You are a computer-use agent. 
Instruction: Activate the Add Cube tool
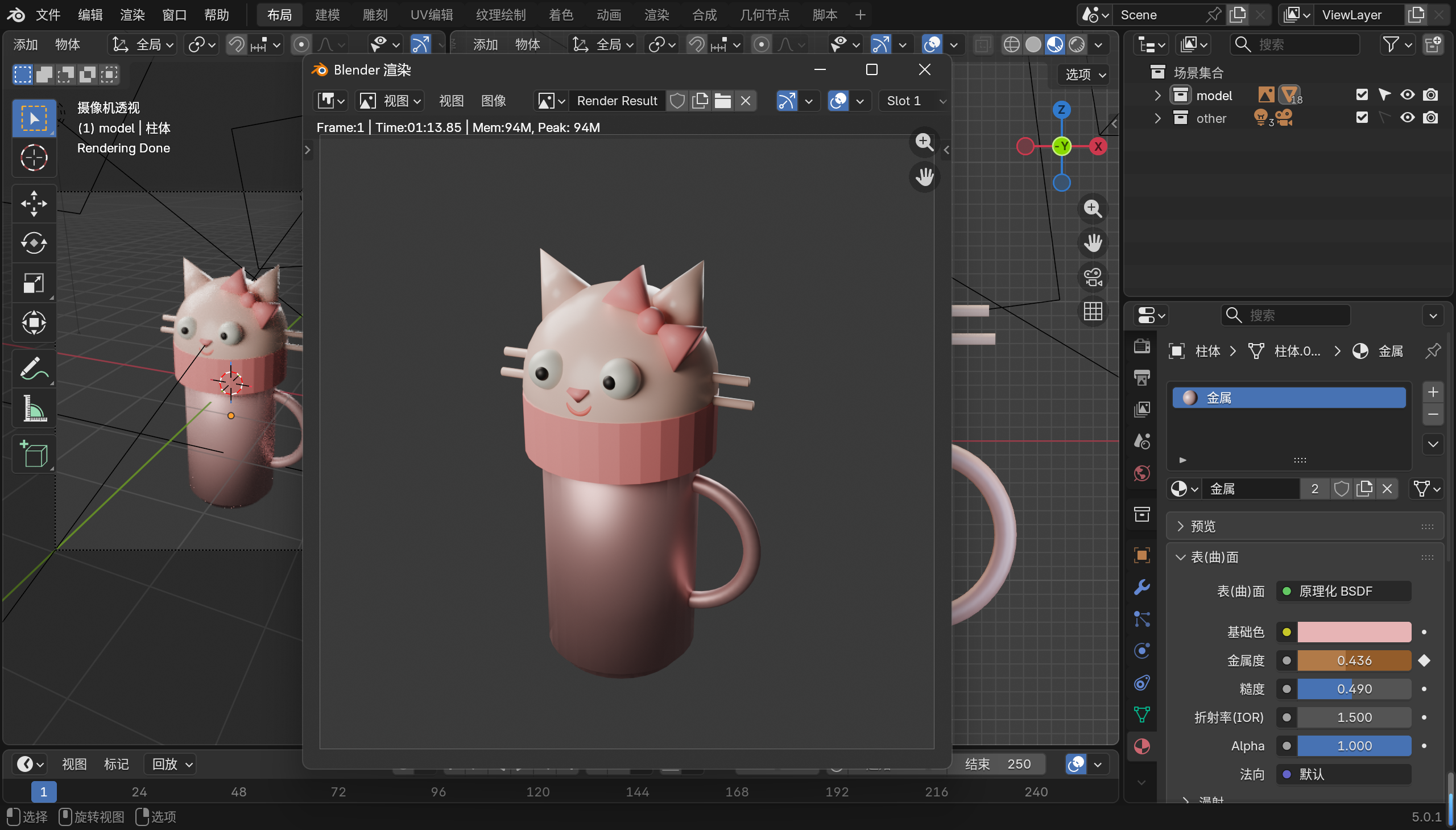point(34,454)
